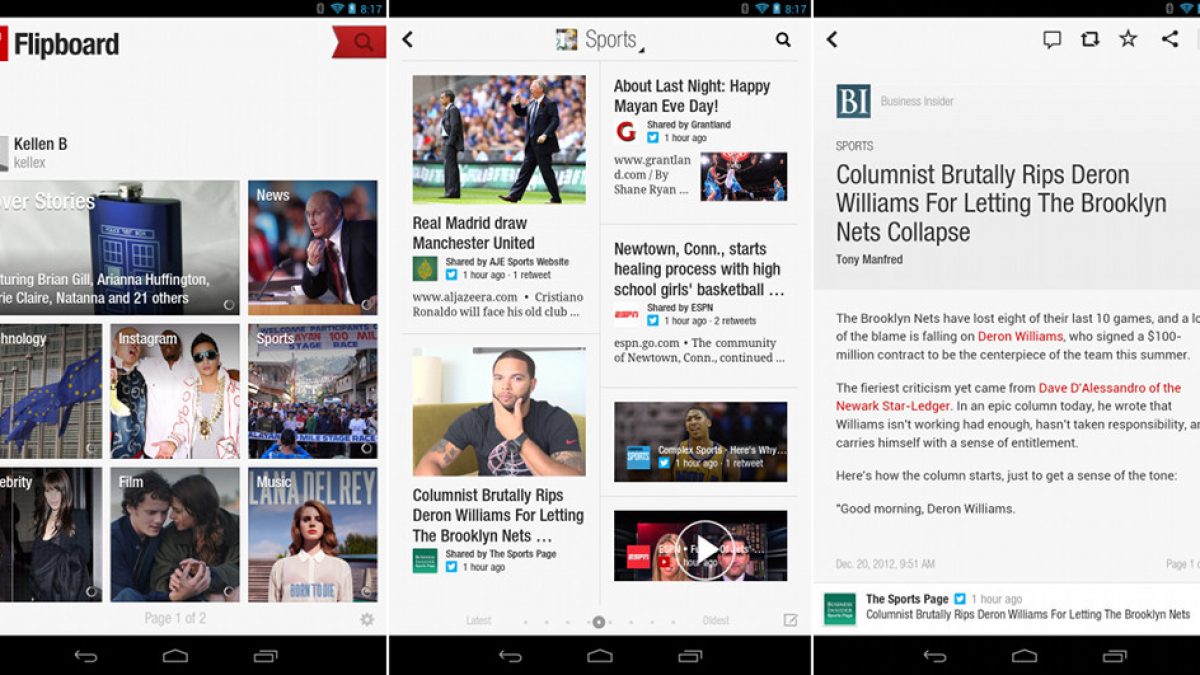1200x675 pixels.
Task: Favorite the article with the star icon
Action: tap(1128, 39)
